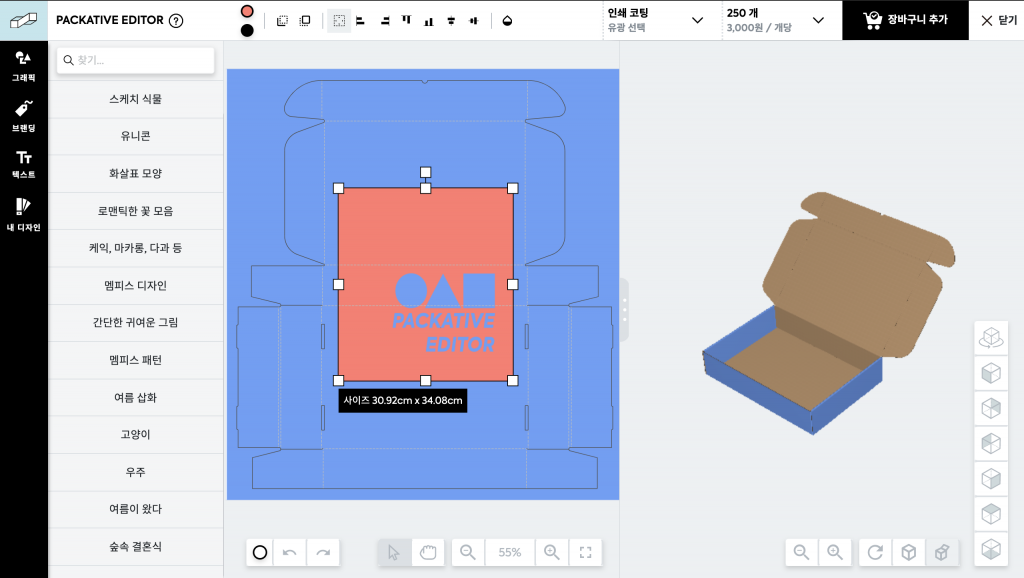Click the box logo icon beside PACKATIVE EDITOR
The image size is (1024, 578).
(24, 20)
